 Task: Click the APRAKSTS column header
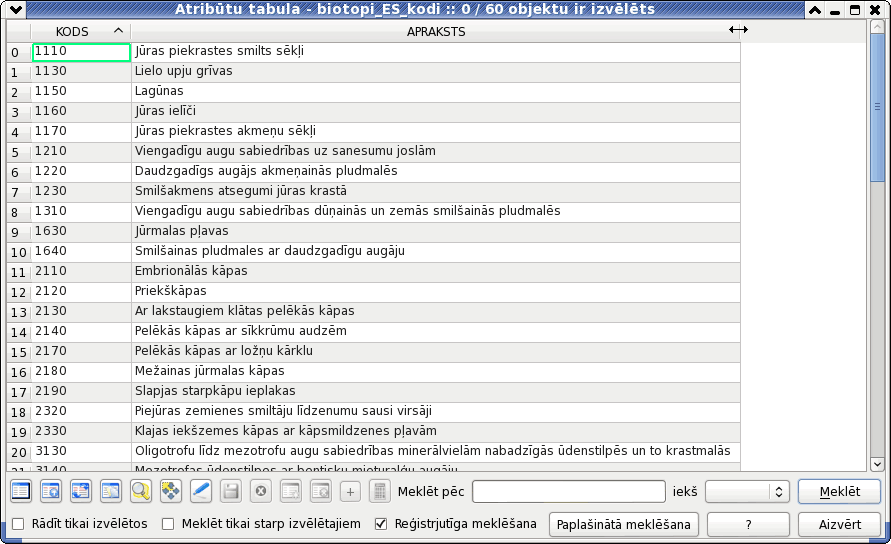pos(435,32)
